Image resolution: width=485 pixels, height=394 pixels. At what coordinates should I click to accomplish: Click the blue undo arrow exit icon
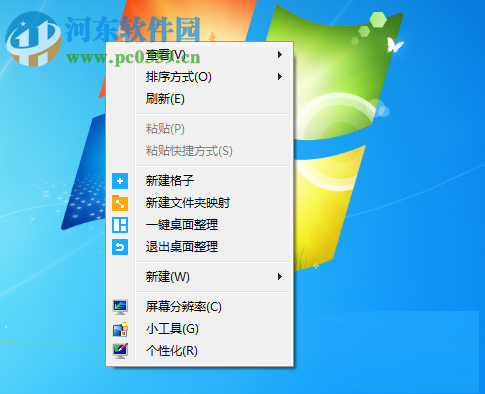120,247
